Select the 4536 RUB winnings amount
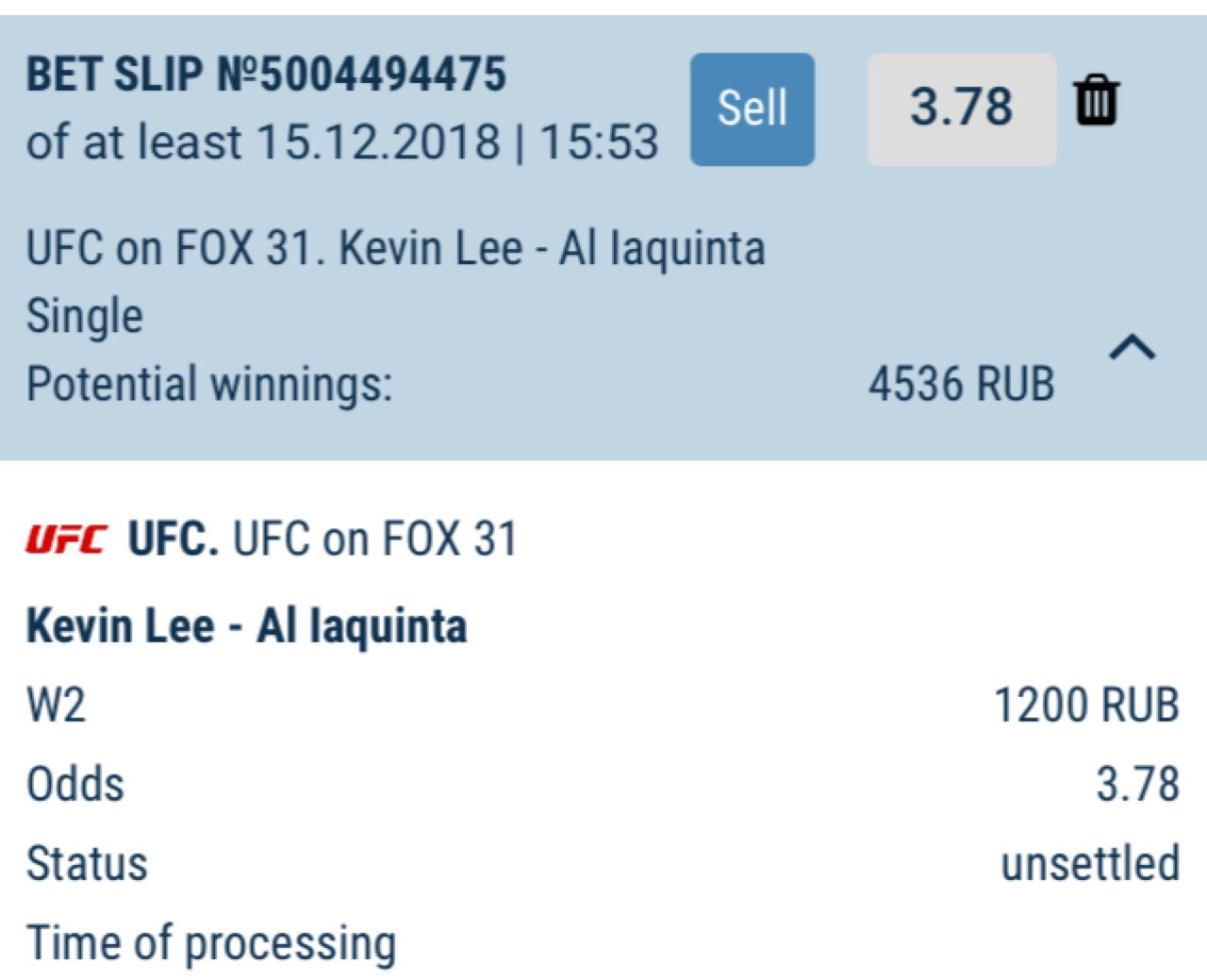 pyautogui.click(x=960, y=385)
